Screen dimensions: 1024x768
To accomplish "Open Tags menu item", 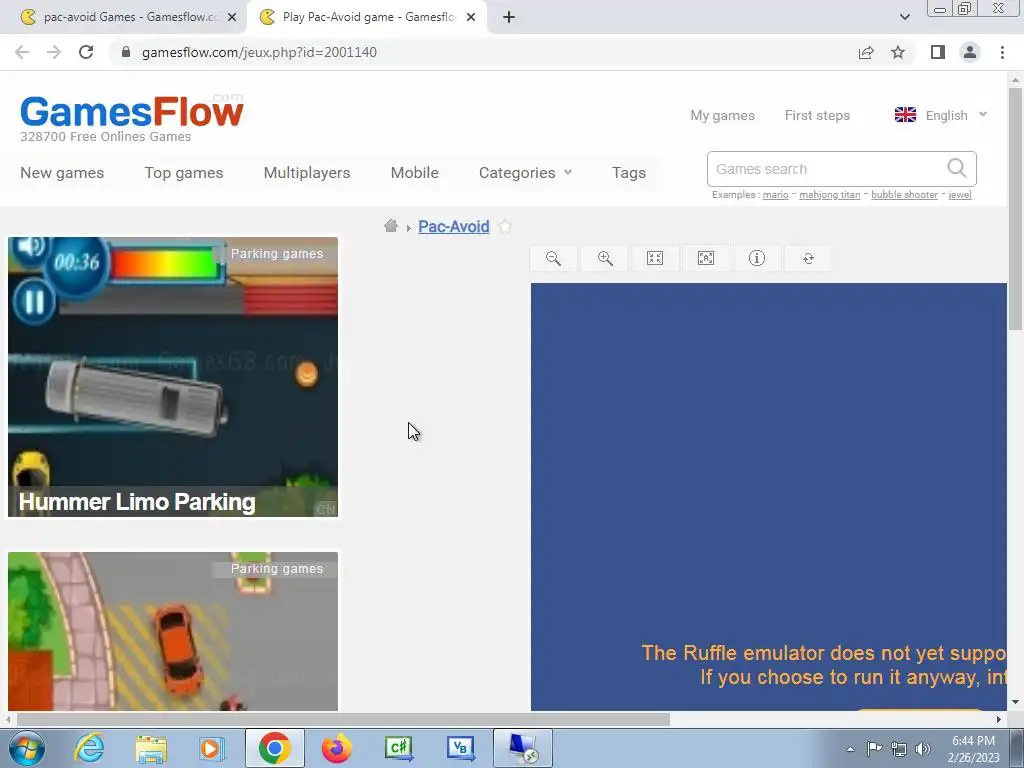I will pos(629,172).
